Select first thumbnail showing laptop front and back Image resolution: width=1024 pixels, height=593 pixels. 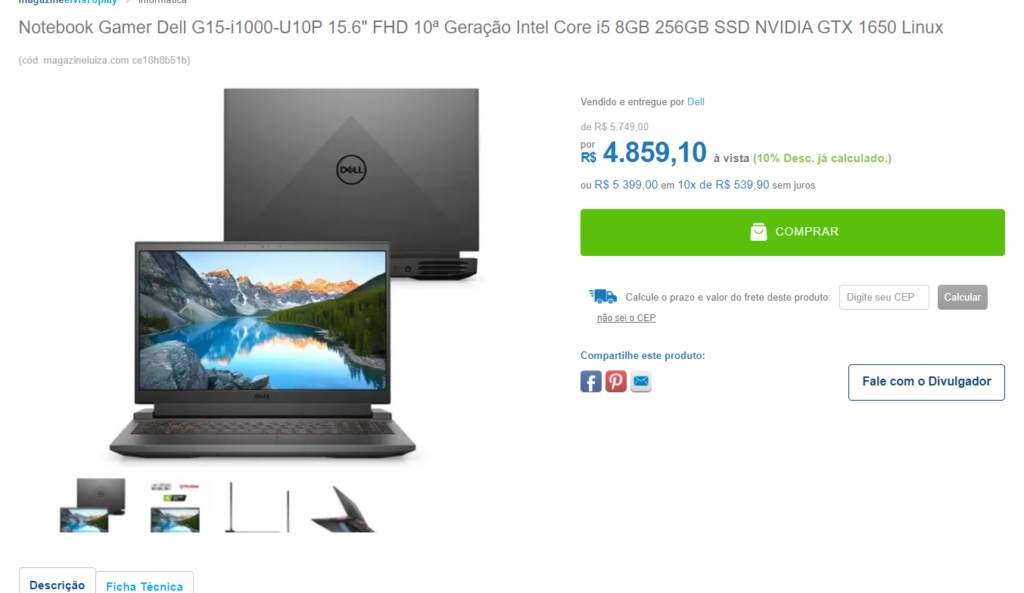point(92,505)
